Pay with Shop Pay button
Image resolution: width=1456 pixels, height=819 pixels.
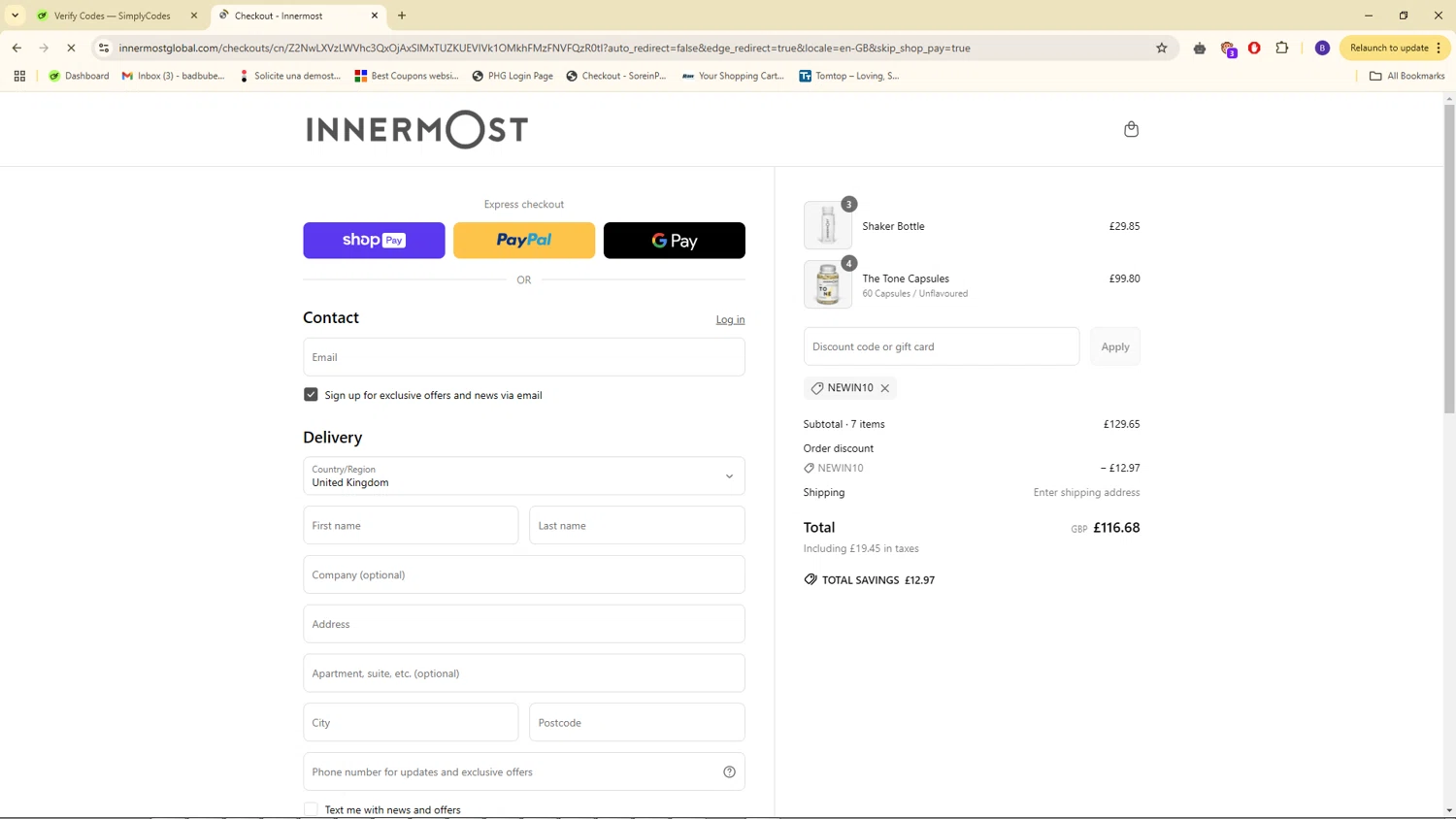pos(374,241)
